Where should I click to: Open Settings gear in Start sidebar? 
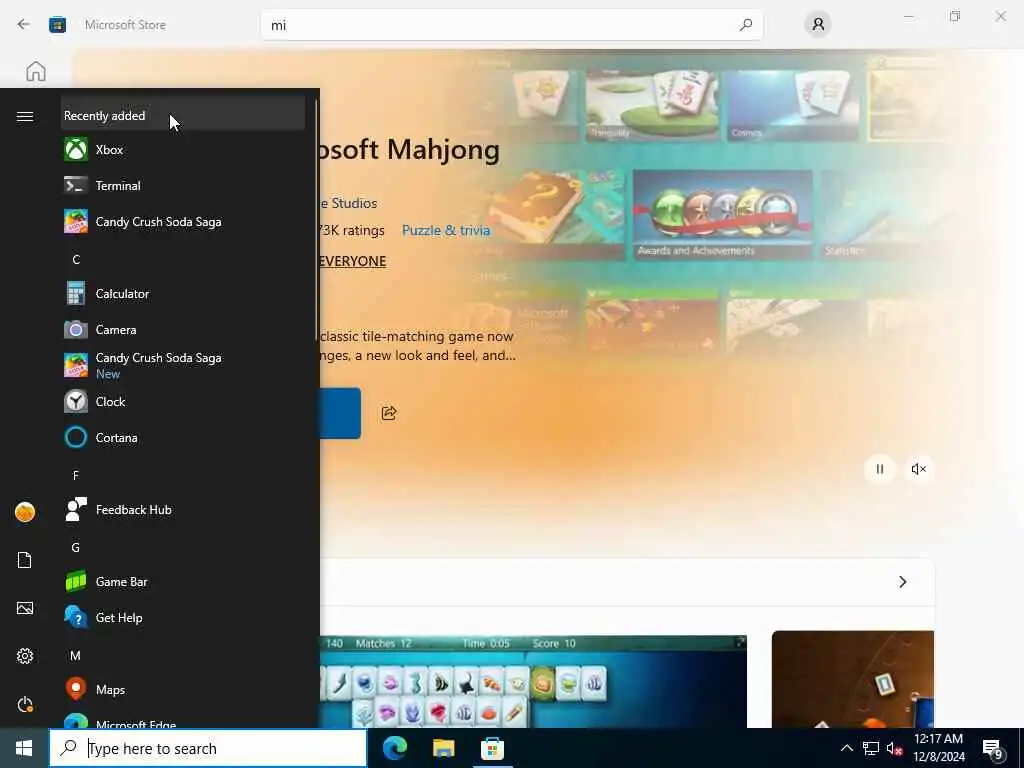pos(25,656)
